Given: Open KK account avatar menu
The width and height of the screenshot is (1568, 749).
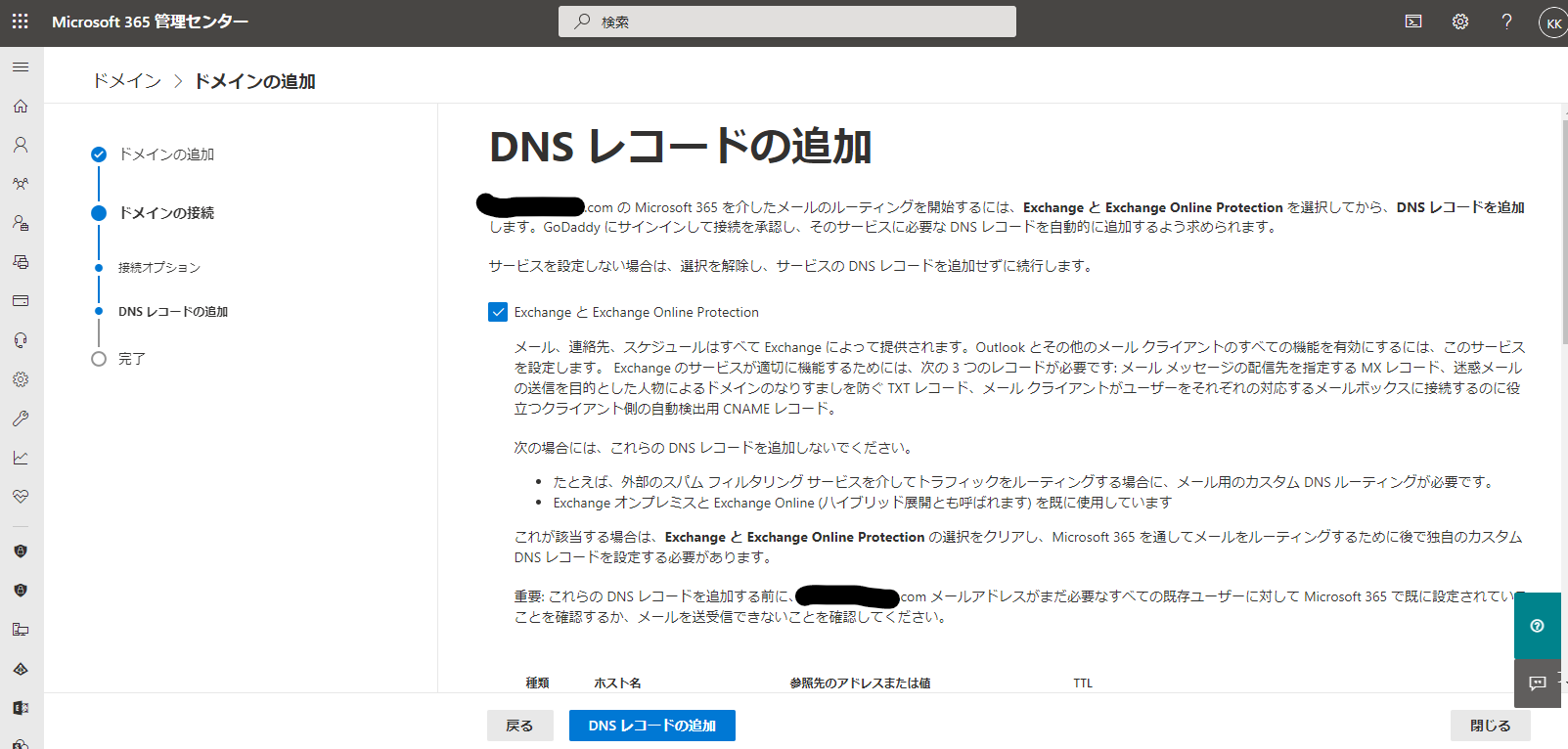Looking at the screenshot, I should pyautogui.click(x=1553, y=23).
